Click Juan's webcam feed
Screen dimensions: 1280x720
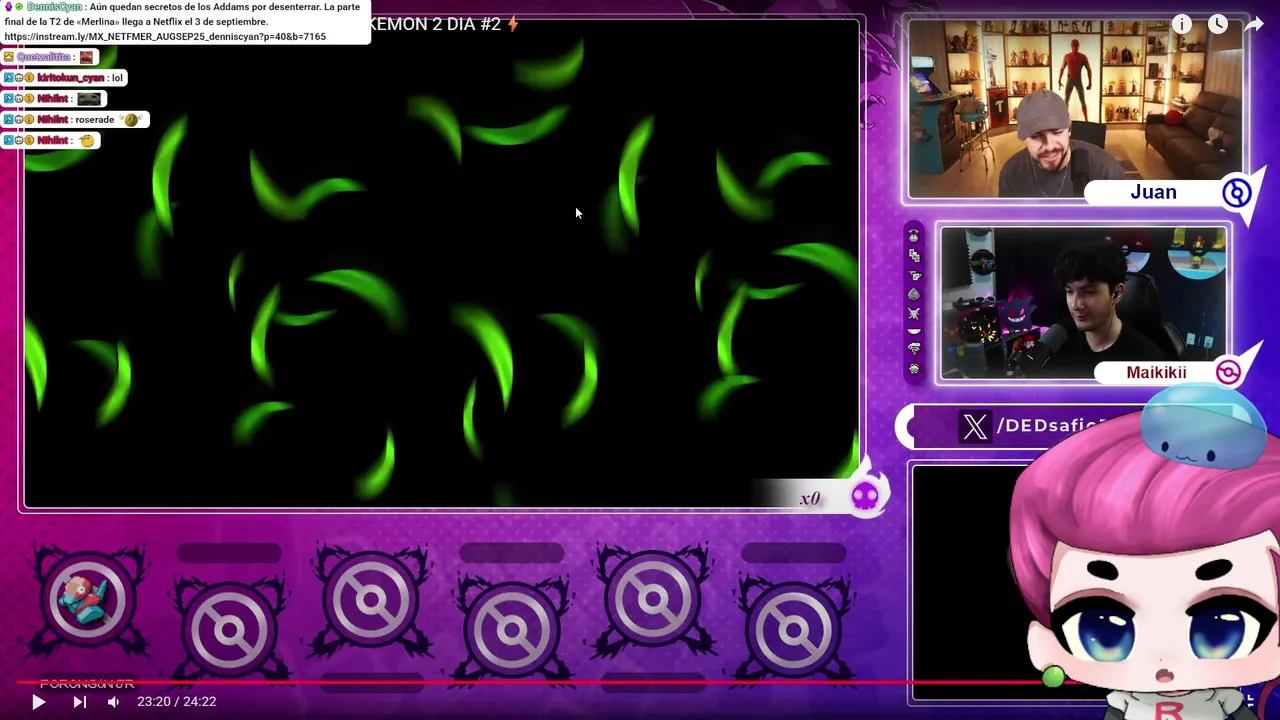pyautogui.click(x=1075, y=108)
